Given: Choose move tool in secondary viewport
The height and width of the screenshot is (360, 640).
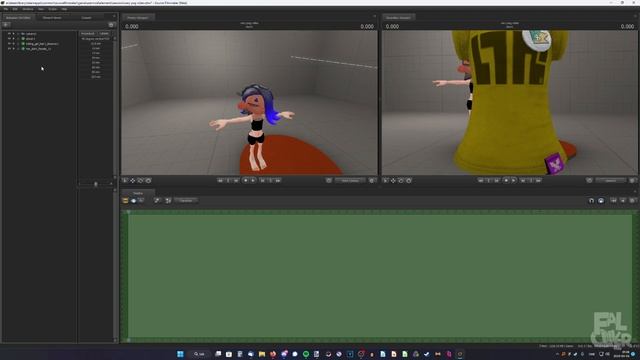Looking at the screenshot, I should pyautogui.click(x=393, y=180).
